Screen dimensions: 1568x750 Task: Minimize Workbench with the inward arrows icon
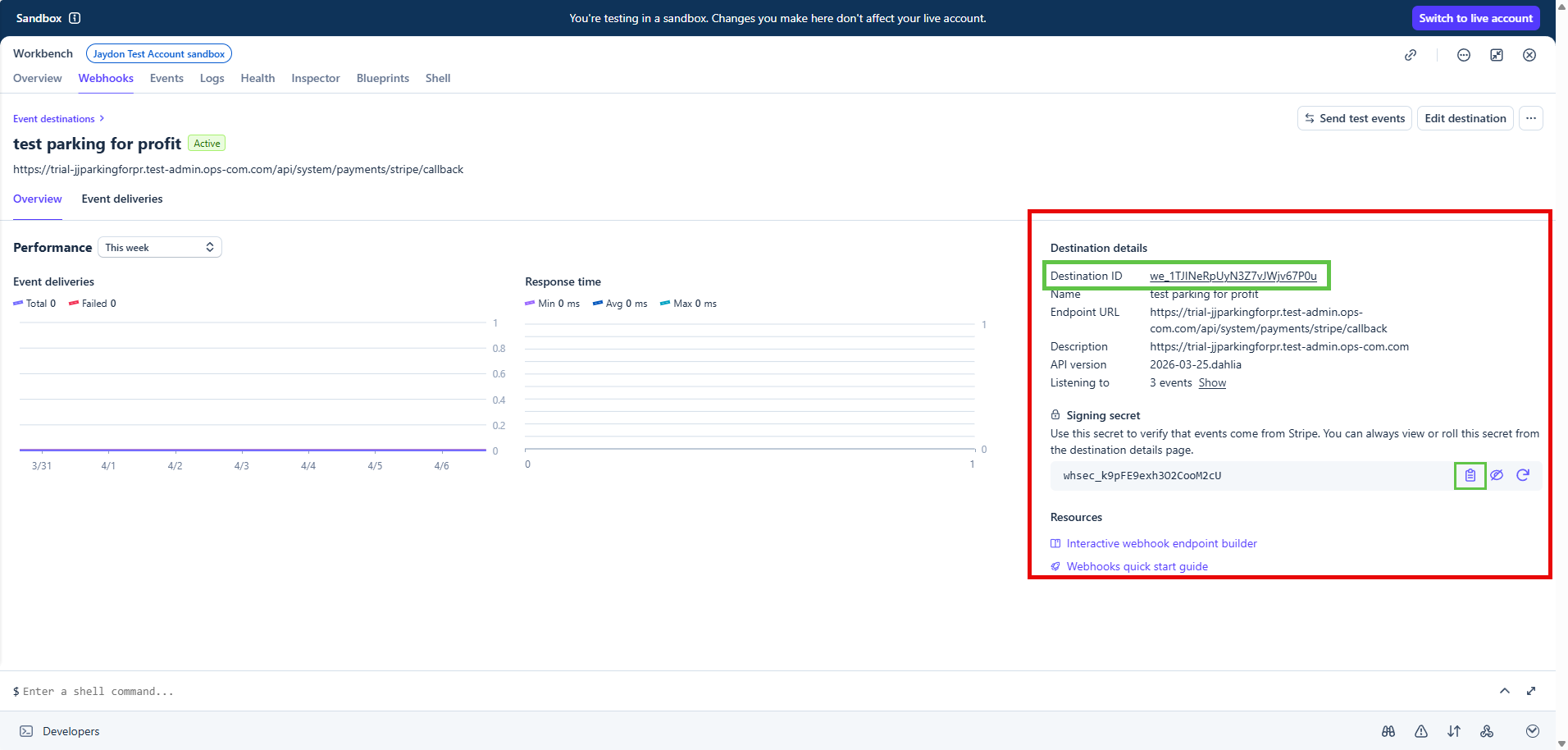(x=1497, y=55)
